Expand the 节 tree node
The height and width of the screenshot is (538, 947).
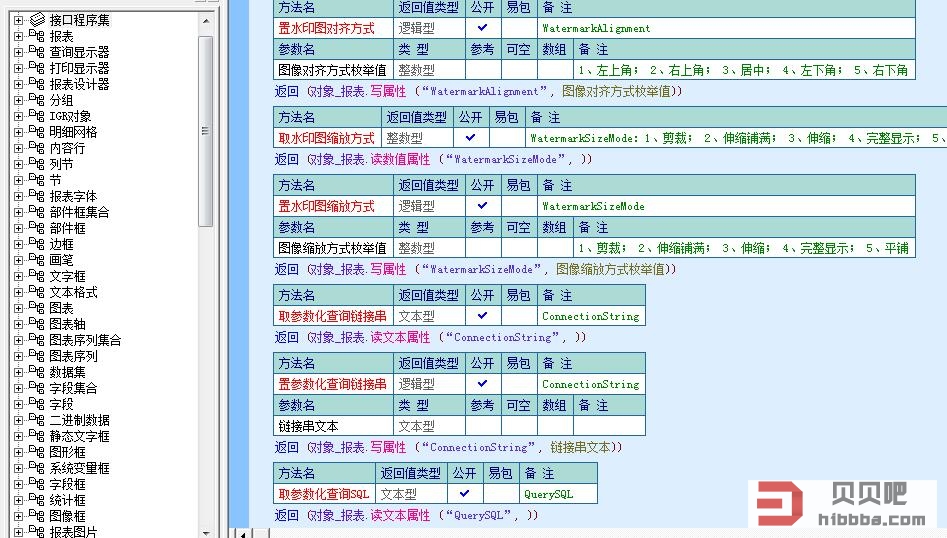pyautogui.click(x=19, y=180)
